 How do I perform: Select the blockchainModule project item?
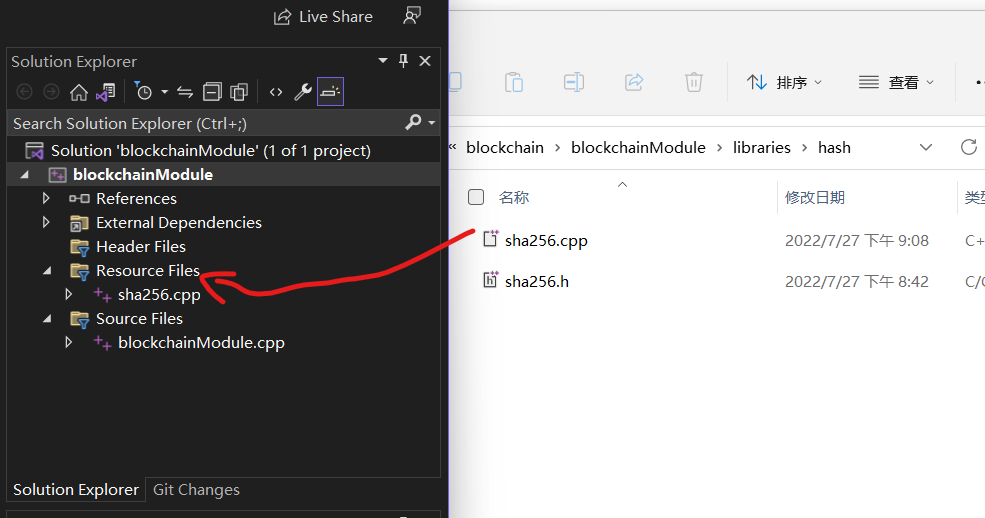(x=143, y=175)
